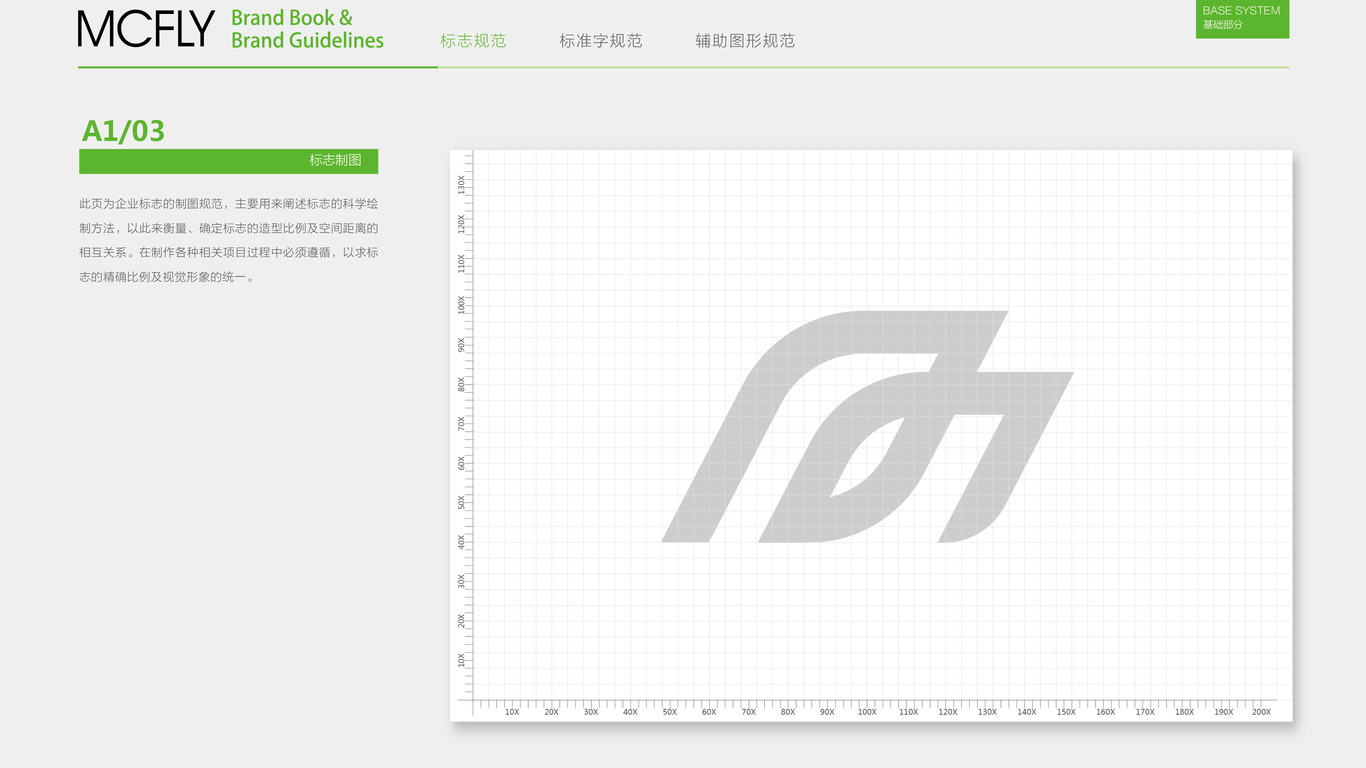Image resolution: width=1366 pixels, height=768 pixels.
Task: Click the BASE SYSTEM 基础部分 badge
Action: [x=1242, y=19]
